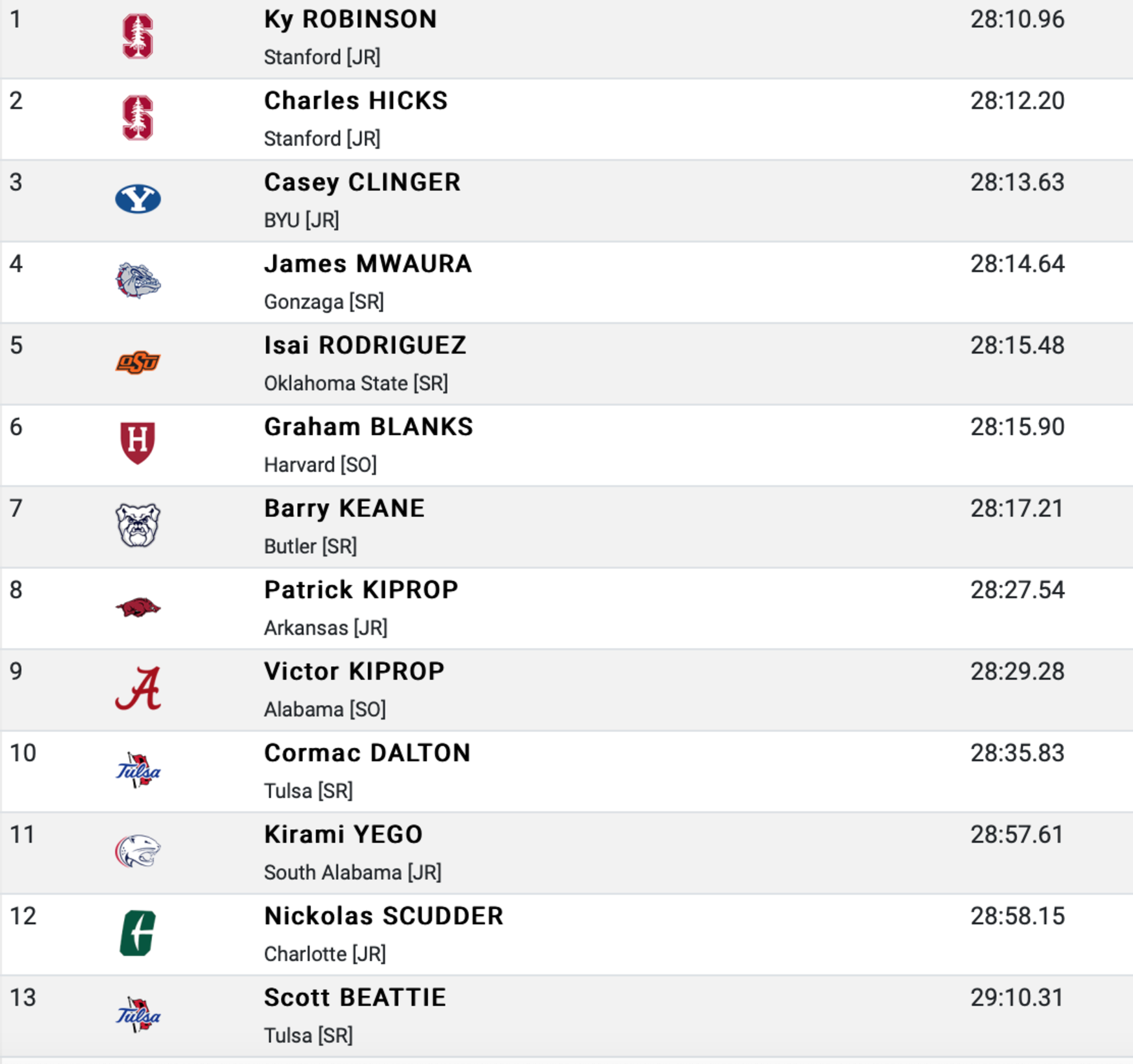Select Graham BLANKS name link
1133x1064 pixels.
click(369, 427)
